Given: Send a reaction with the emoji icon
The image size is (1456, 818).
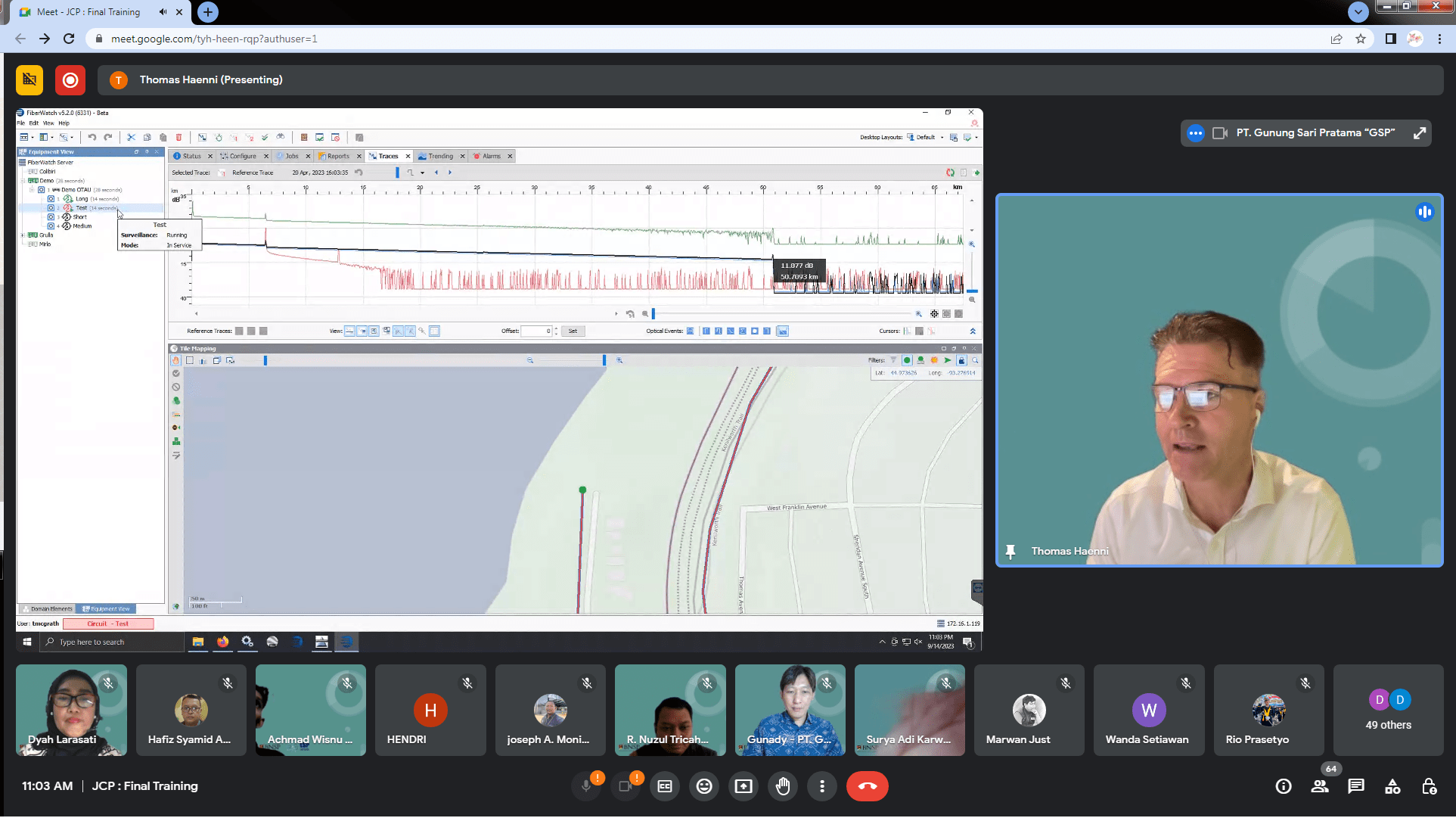Looking at the screenshot, I should click(704, 786).
